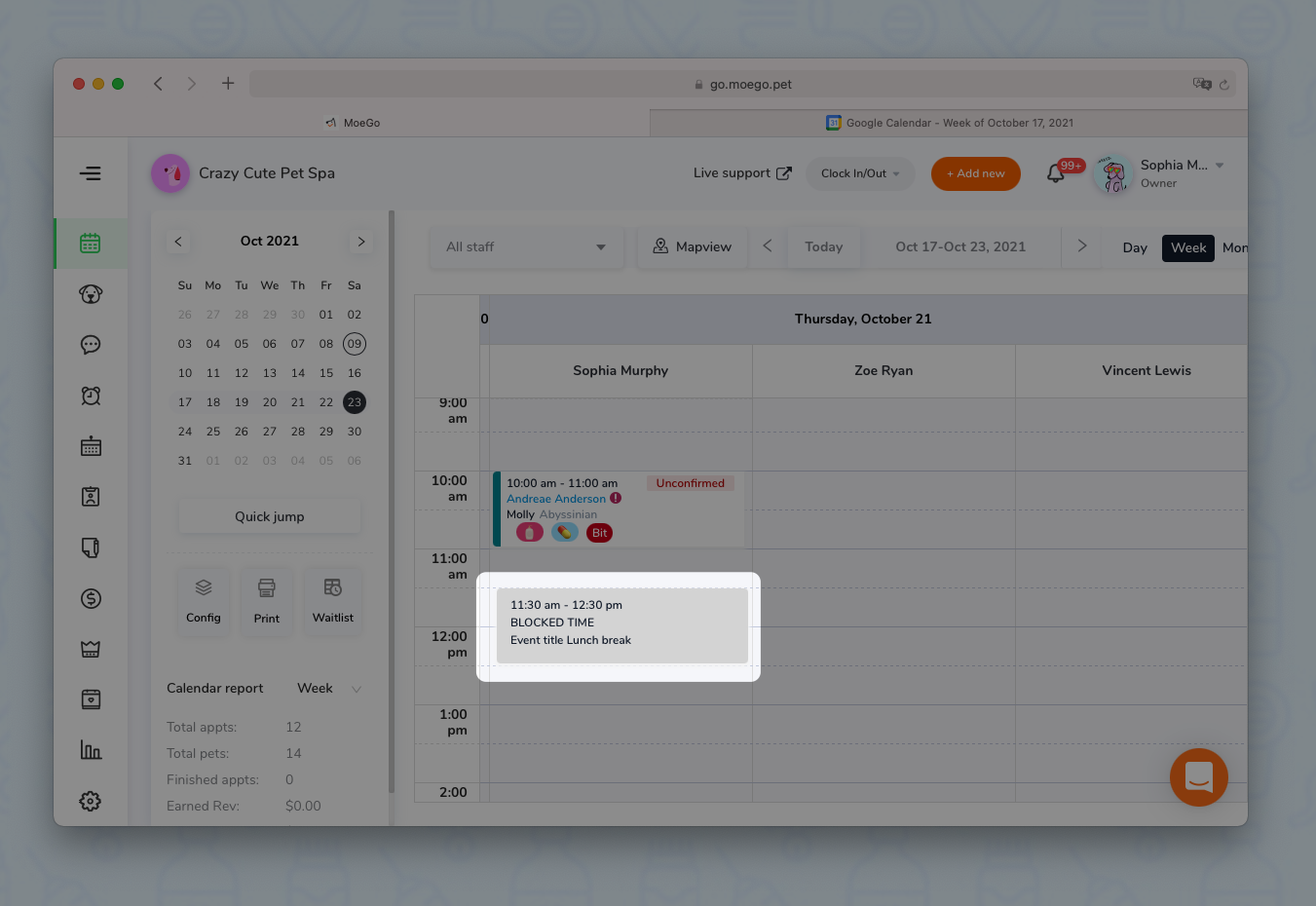Open the dollar payments sidebar icon

point(91,598)
